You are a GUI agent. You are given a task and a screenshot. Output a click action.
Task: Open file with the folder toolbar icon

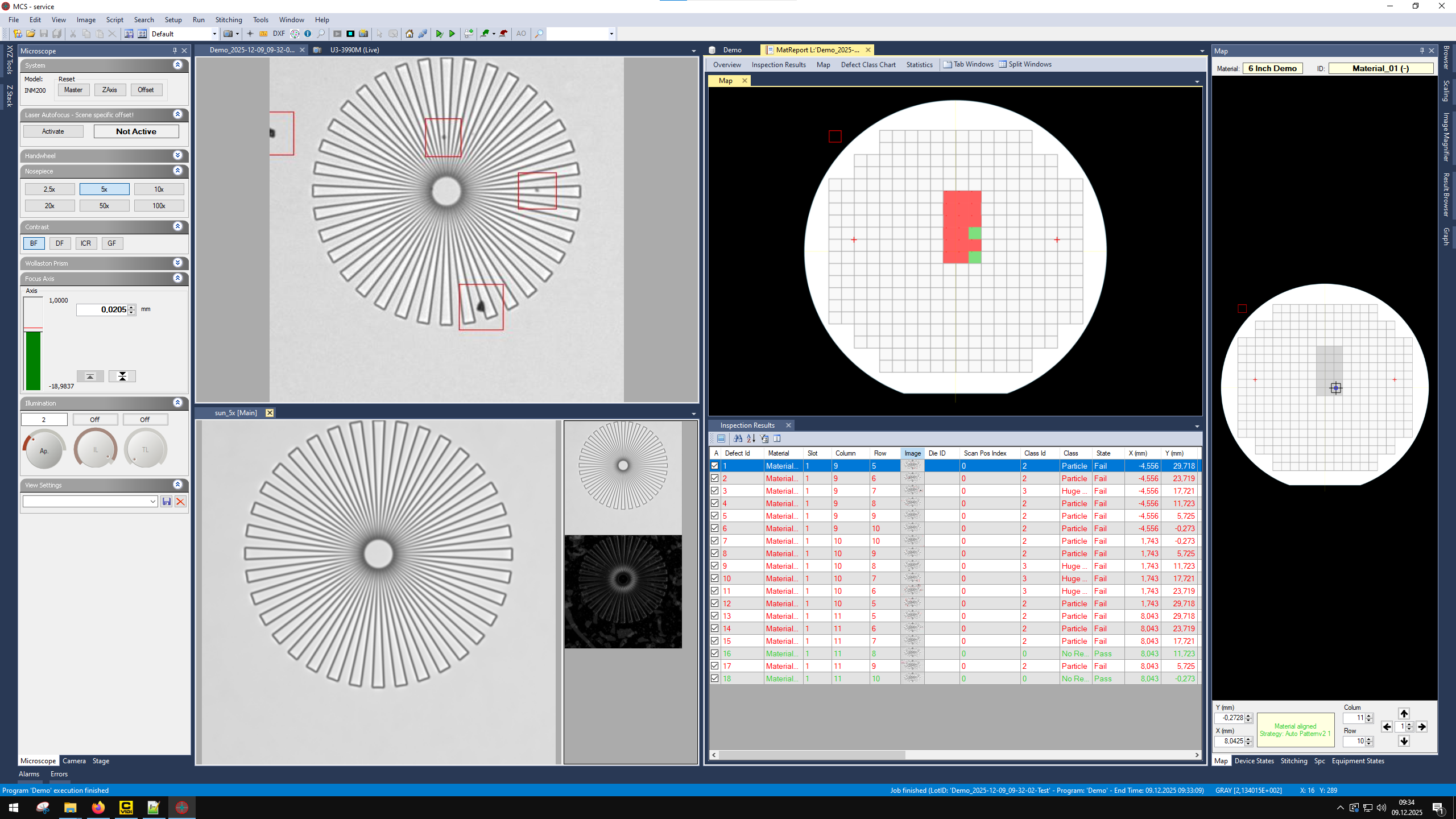(31, 34)
